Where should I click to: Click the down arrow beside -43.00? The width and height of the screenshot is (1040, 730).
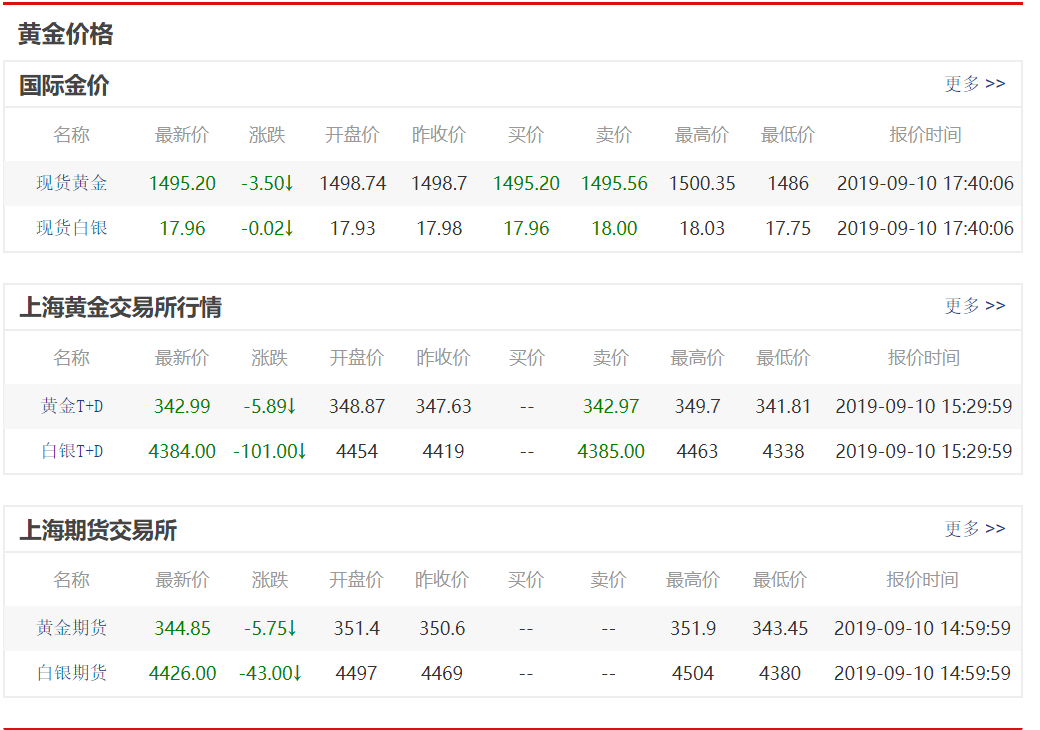[x=296, y=674]
